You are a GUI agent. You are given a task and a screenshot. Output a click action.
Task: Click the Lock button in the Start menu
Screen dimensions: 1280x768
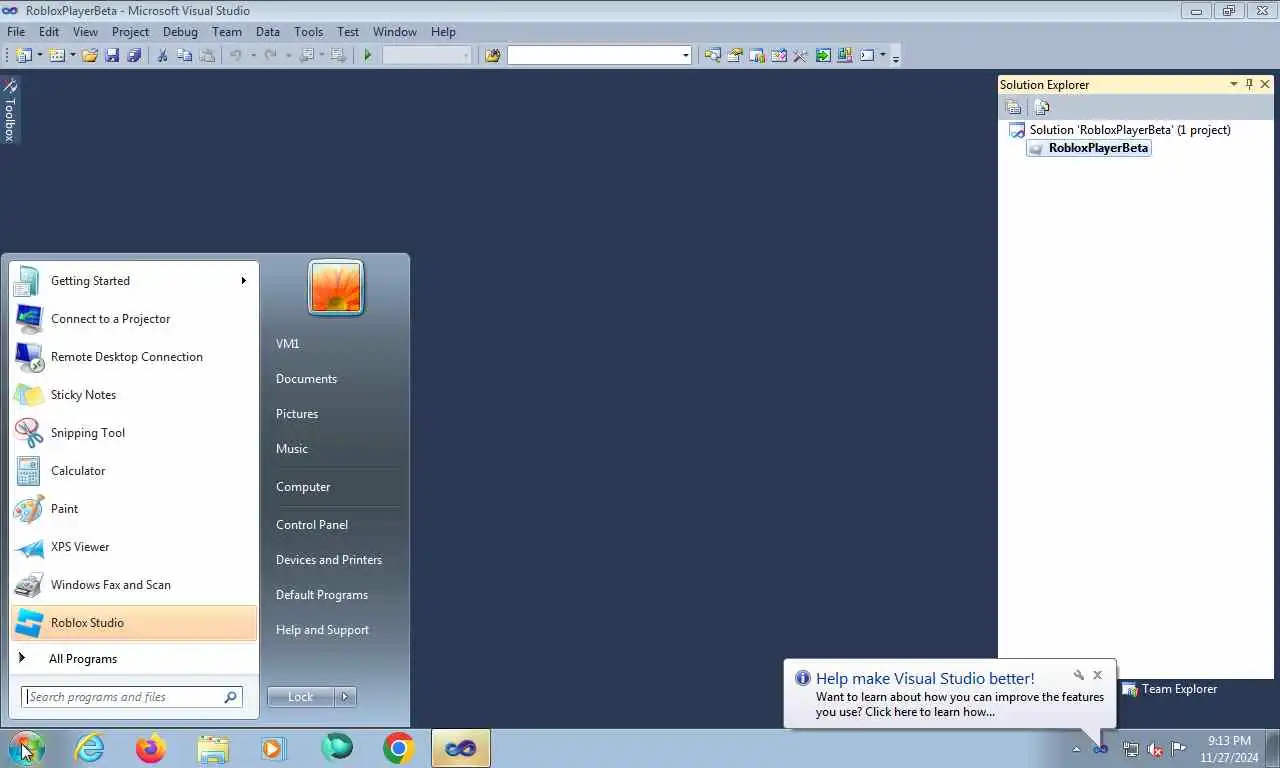point(301,697)
